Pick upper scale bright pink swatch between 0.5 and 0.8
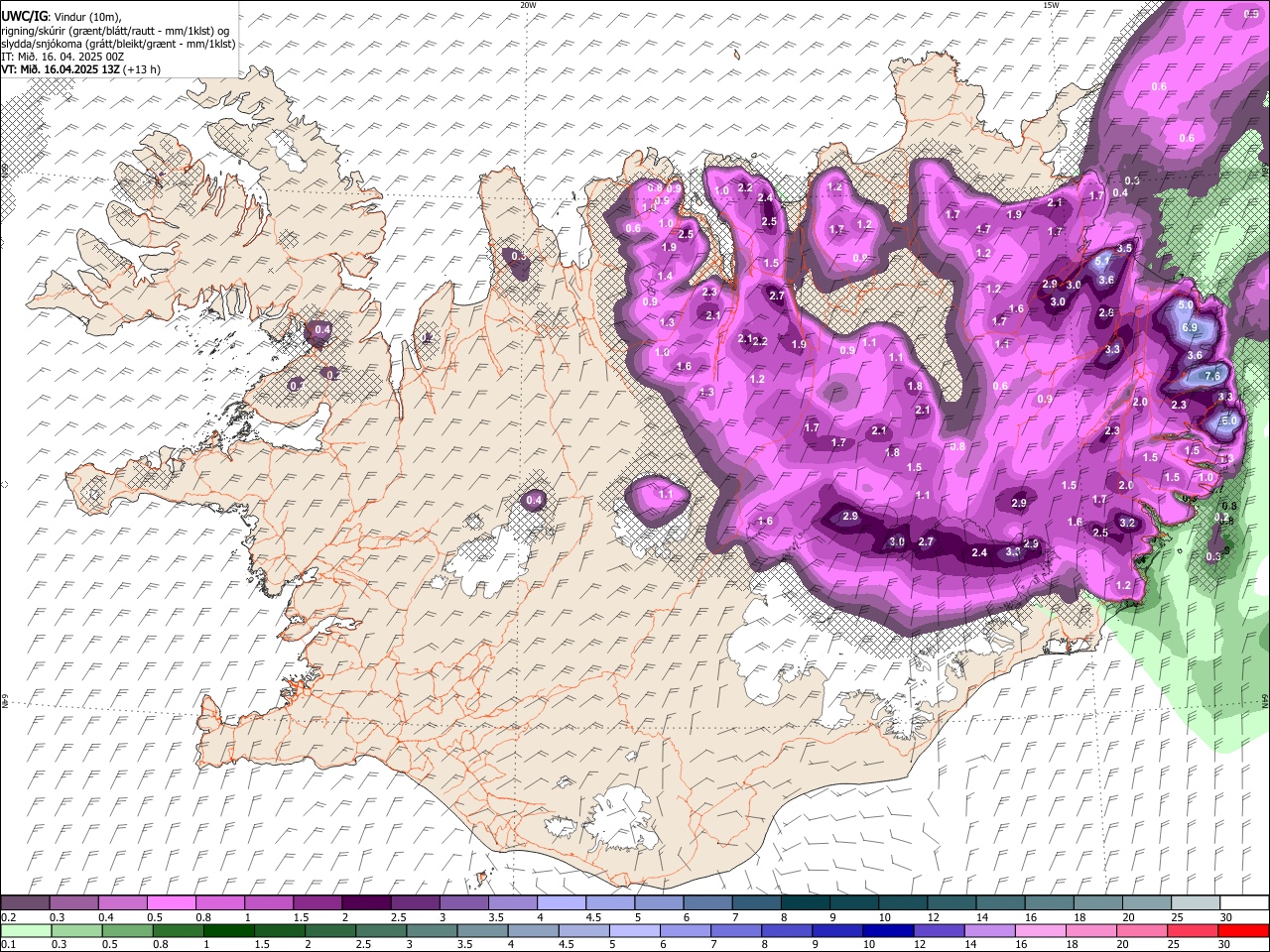 pos(172,902)
